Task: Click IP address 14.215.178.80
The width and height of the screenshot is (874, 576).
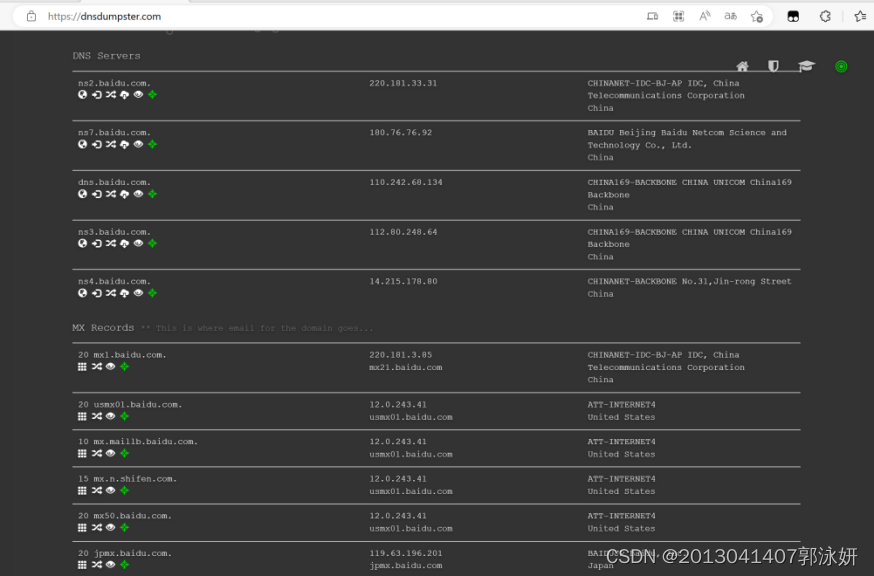Action: click(403, 282)
